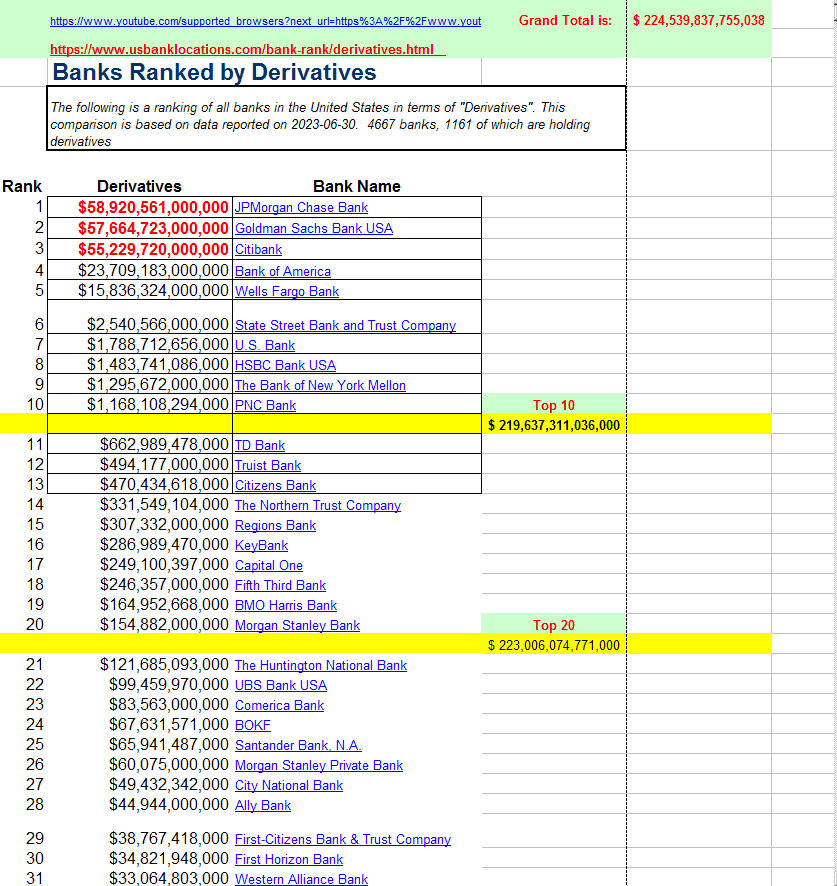Viewport: 837px width, 886px height.
Task: Click the City National Bank link
Action: (289, 786)
